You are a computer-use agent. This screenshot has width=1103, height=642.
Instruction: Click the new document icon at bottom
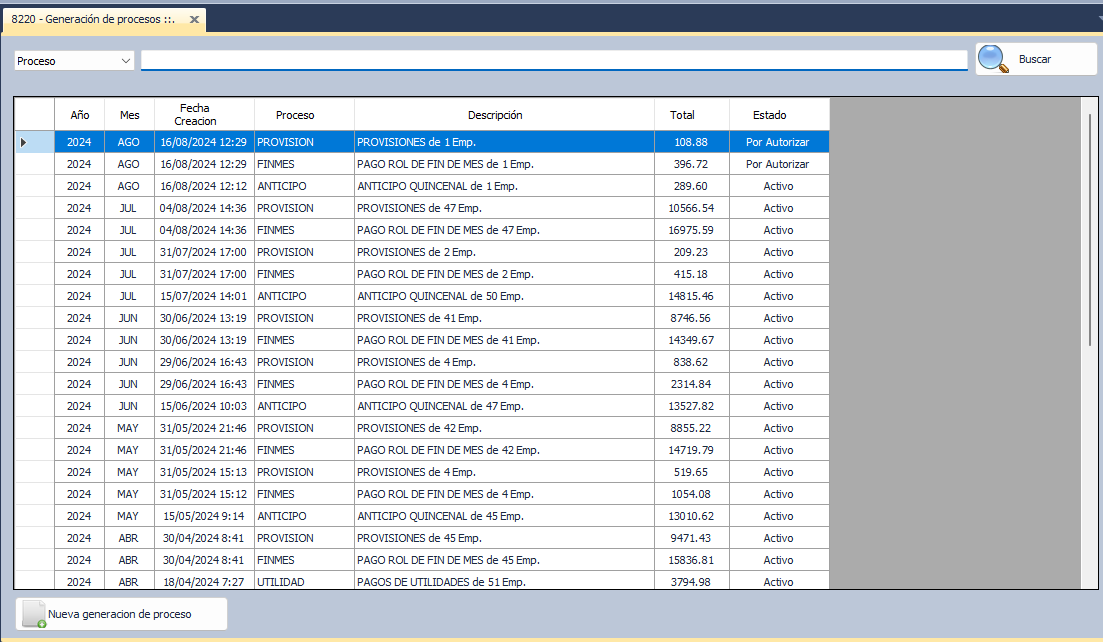(34, 614)
